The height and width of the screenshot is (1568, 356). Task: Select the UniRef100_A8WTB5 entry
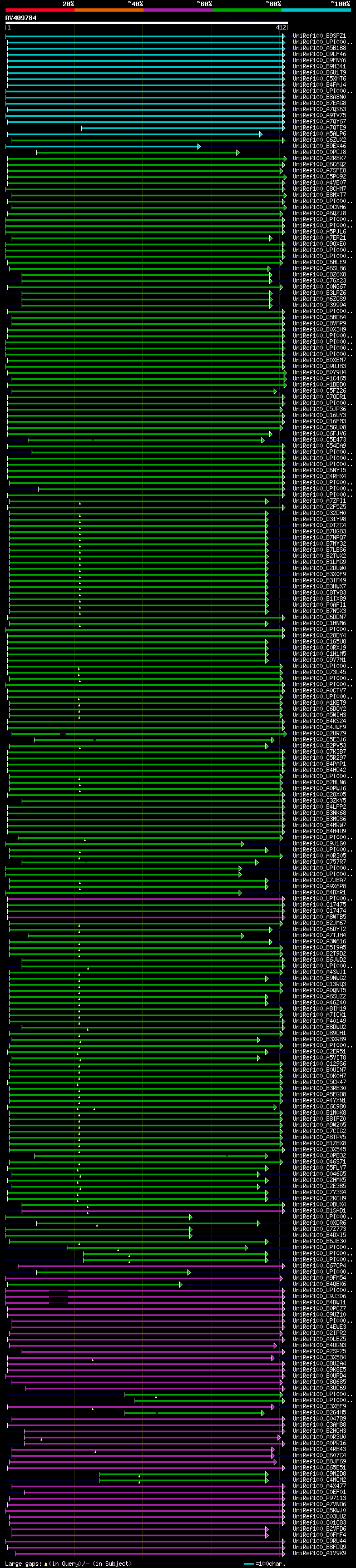(x=319, y=917)
